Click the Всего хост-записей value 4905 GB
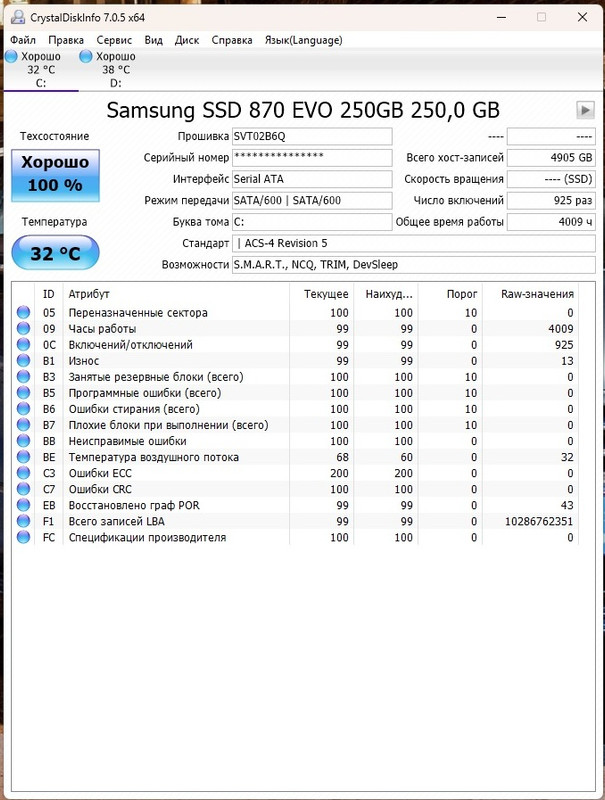 click(551, 158)
